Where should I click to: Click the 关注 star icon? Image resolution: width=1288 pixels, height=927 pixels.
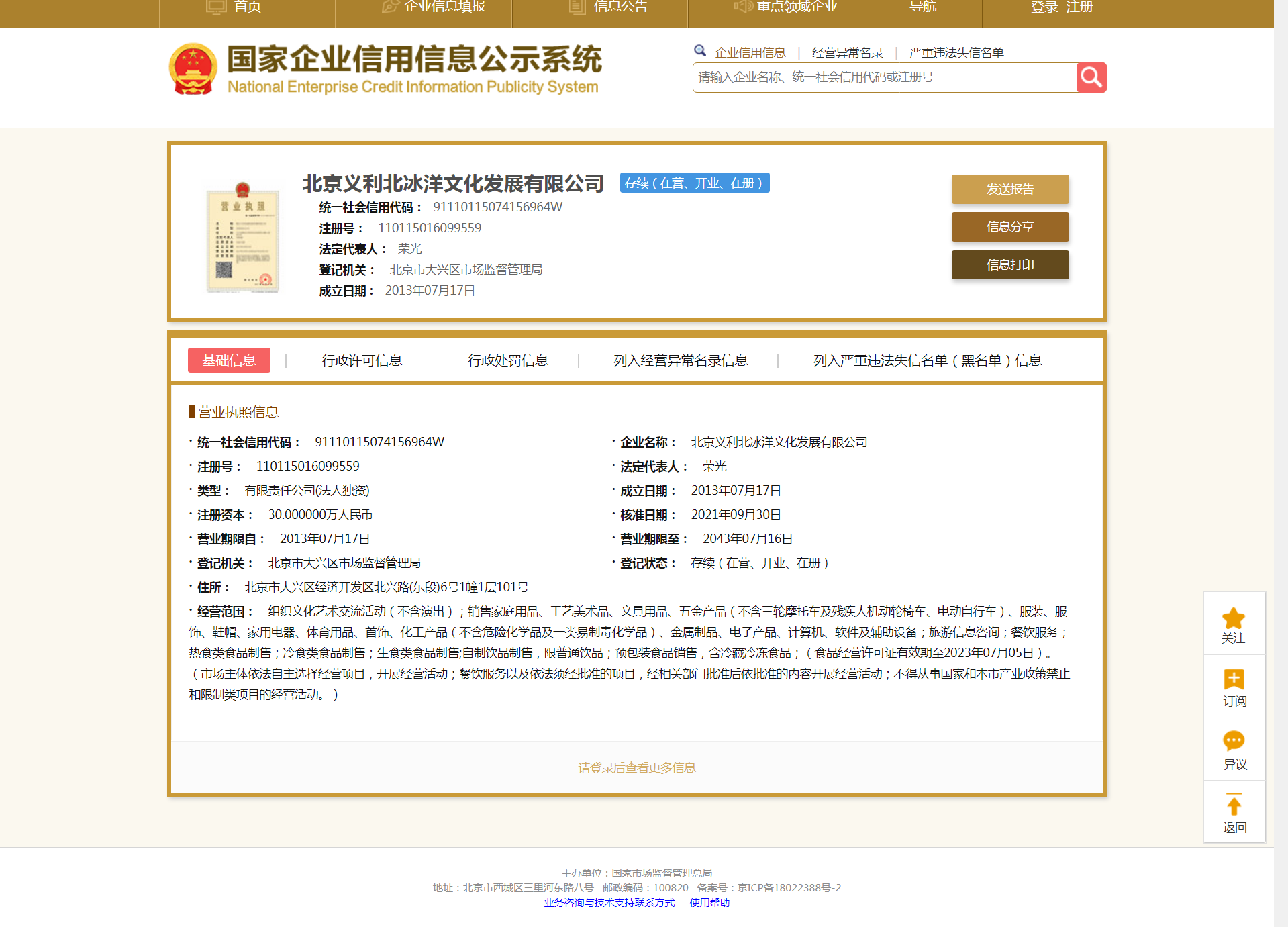(x=1233, y=618)
